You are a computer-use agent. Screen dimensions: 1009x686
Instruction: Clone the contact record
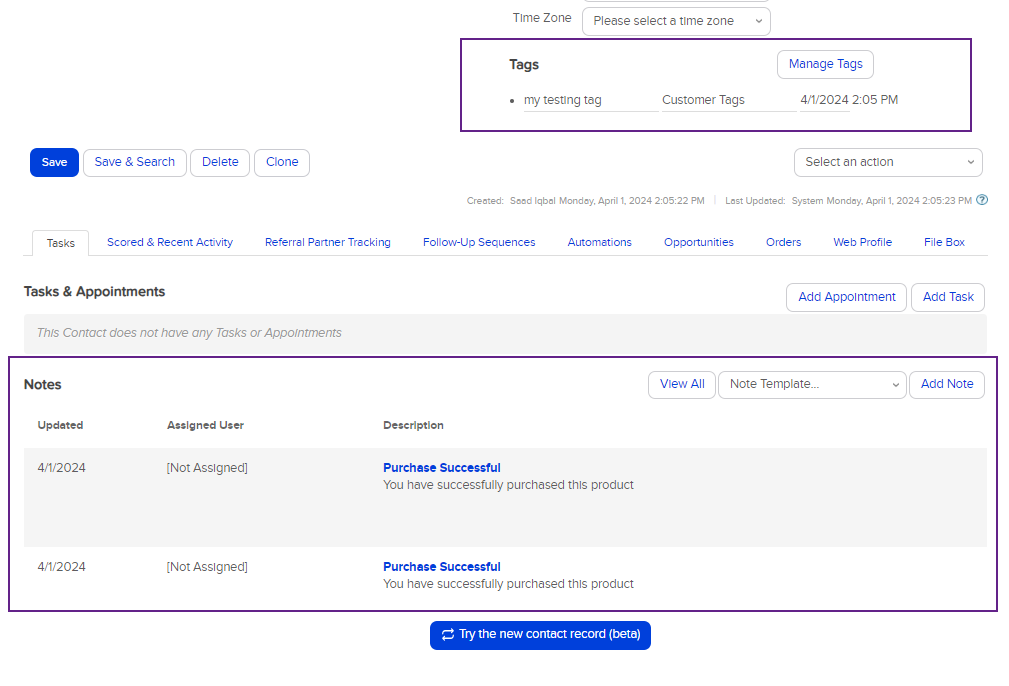click(282, 162)
